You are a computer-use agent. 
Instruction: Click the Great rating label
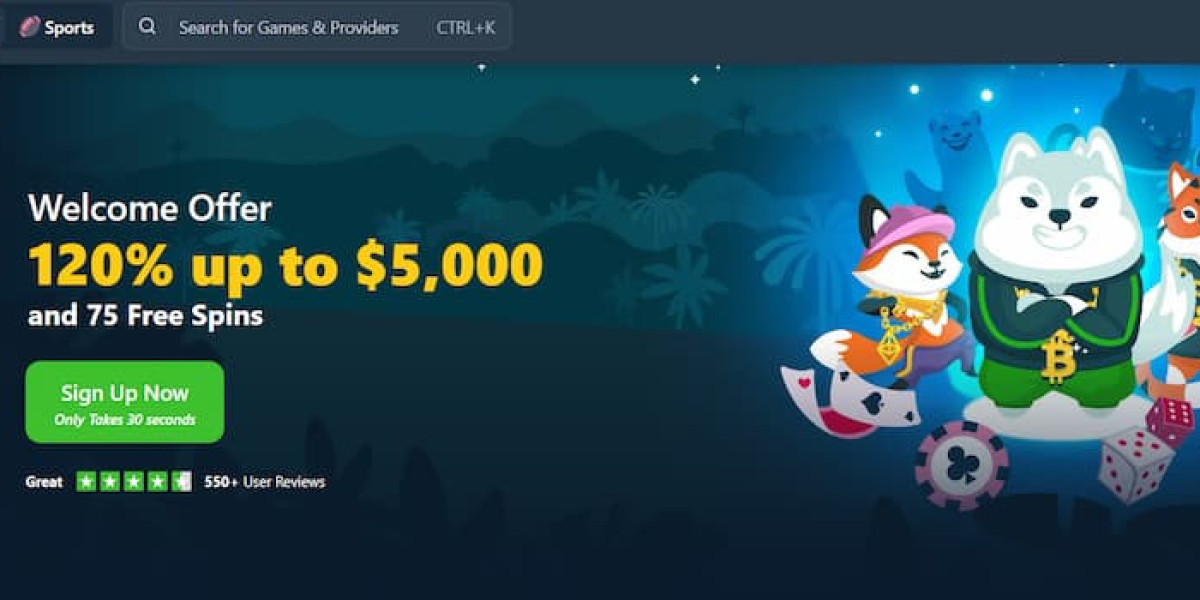44,482
